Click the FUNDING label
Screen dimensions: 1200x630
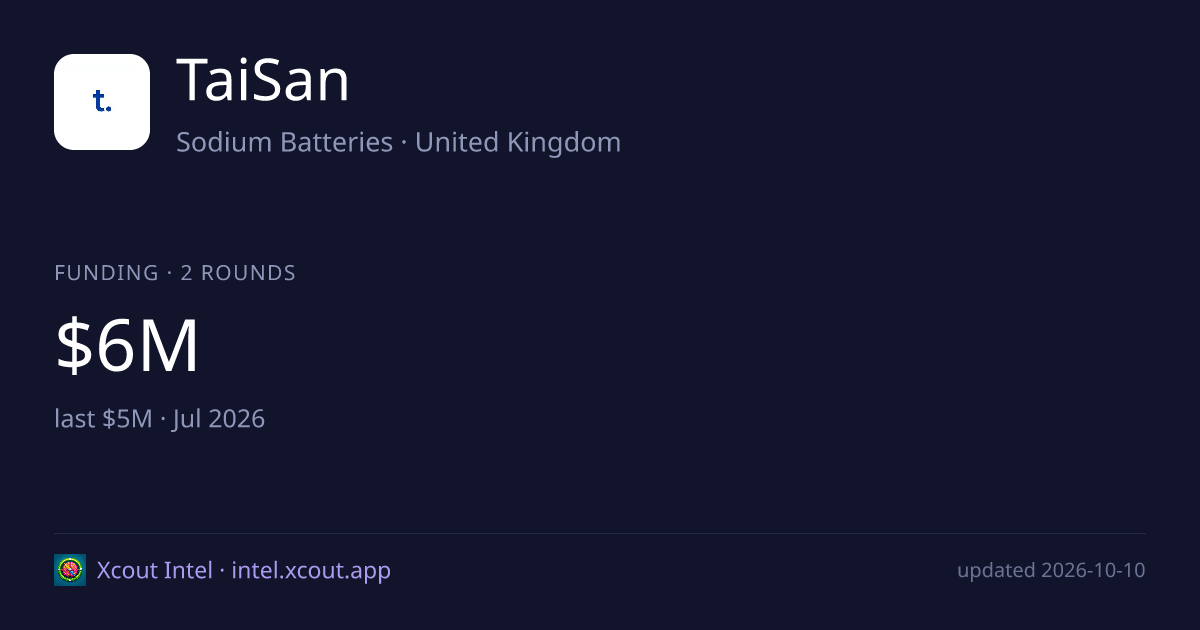click(x=106, y=273)
